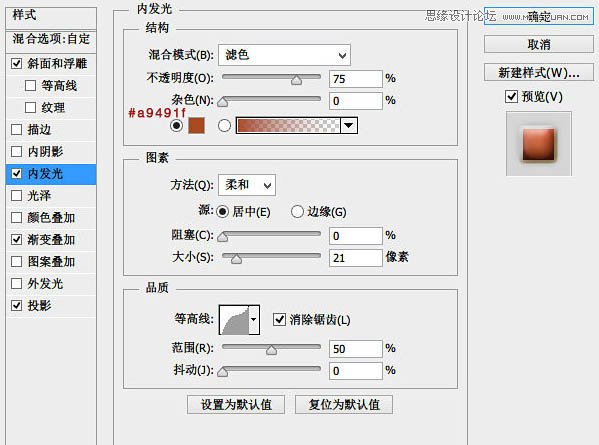
Task: Click the orange glow color swatch
Action: tap(196, 126)
